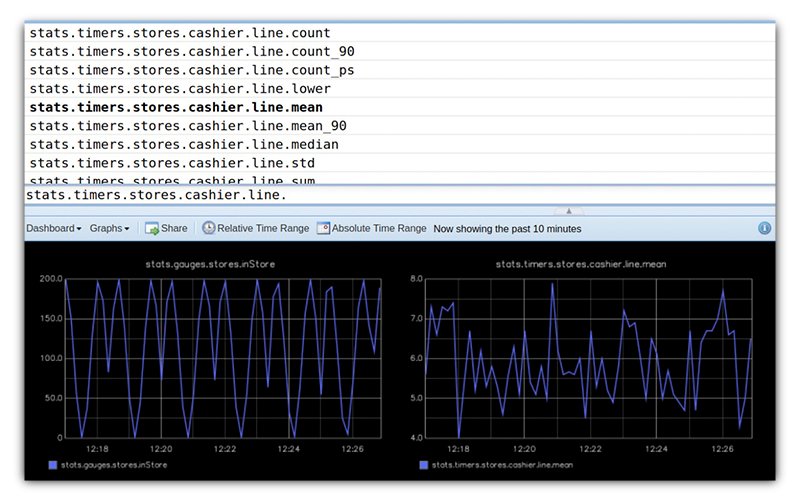
Task: Collapse the metric list panel using the splitter arrow
Action: coord(568,211)
